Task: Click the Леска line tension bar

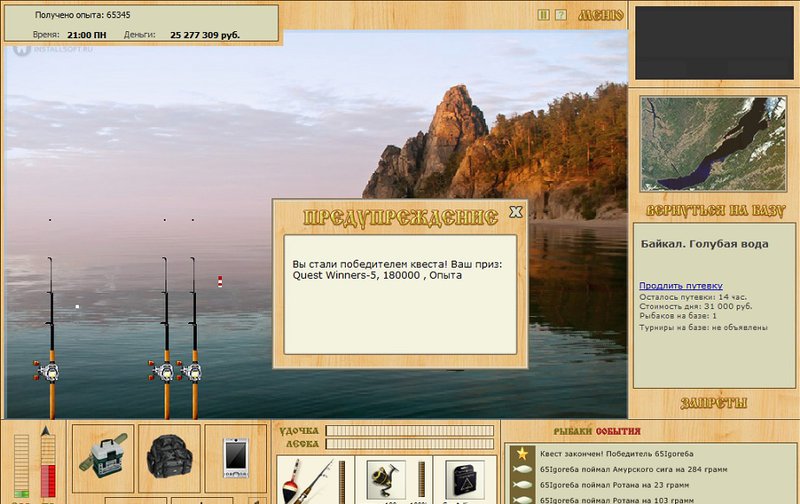Action: pos(410,444)
